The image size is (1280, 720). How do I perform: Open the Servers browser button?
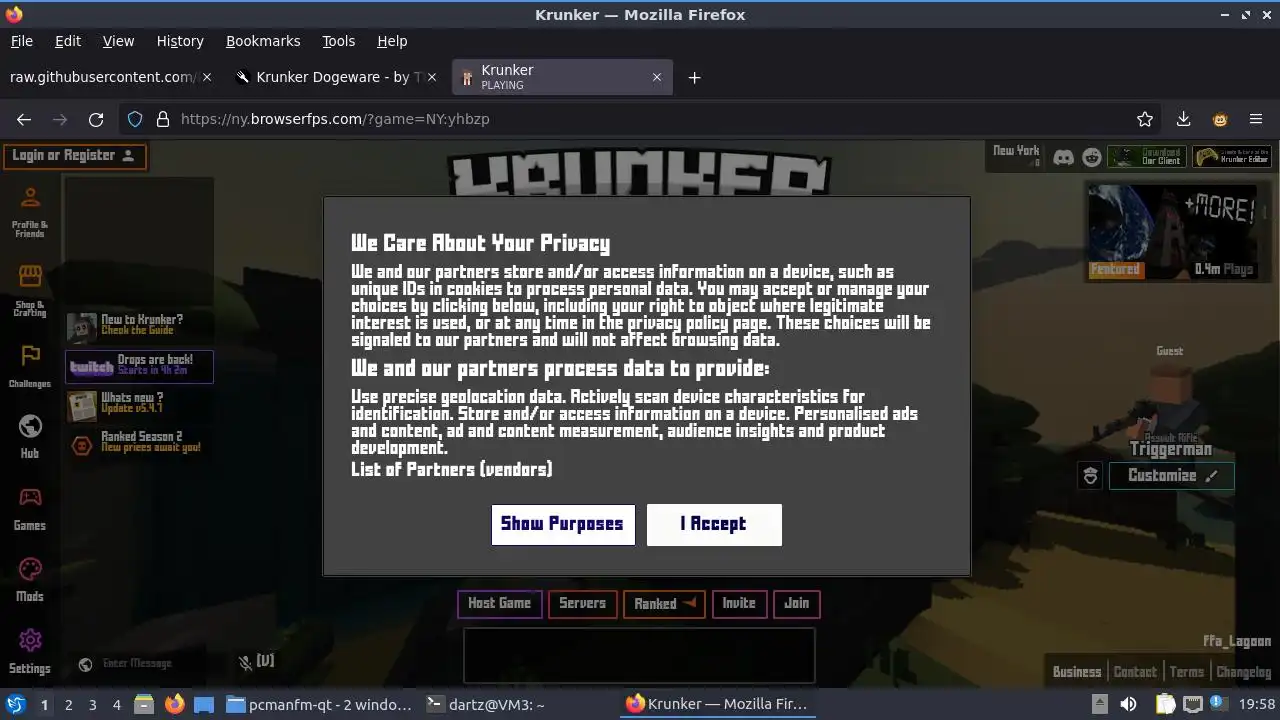(x=582, y=604)
